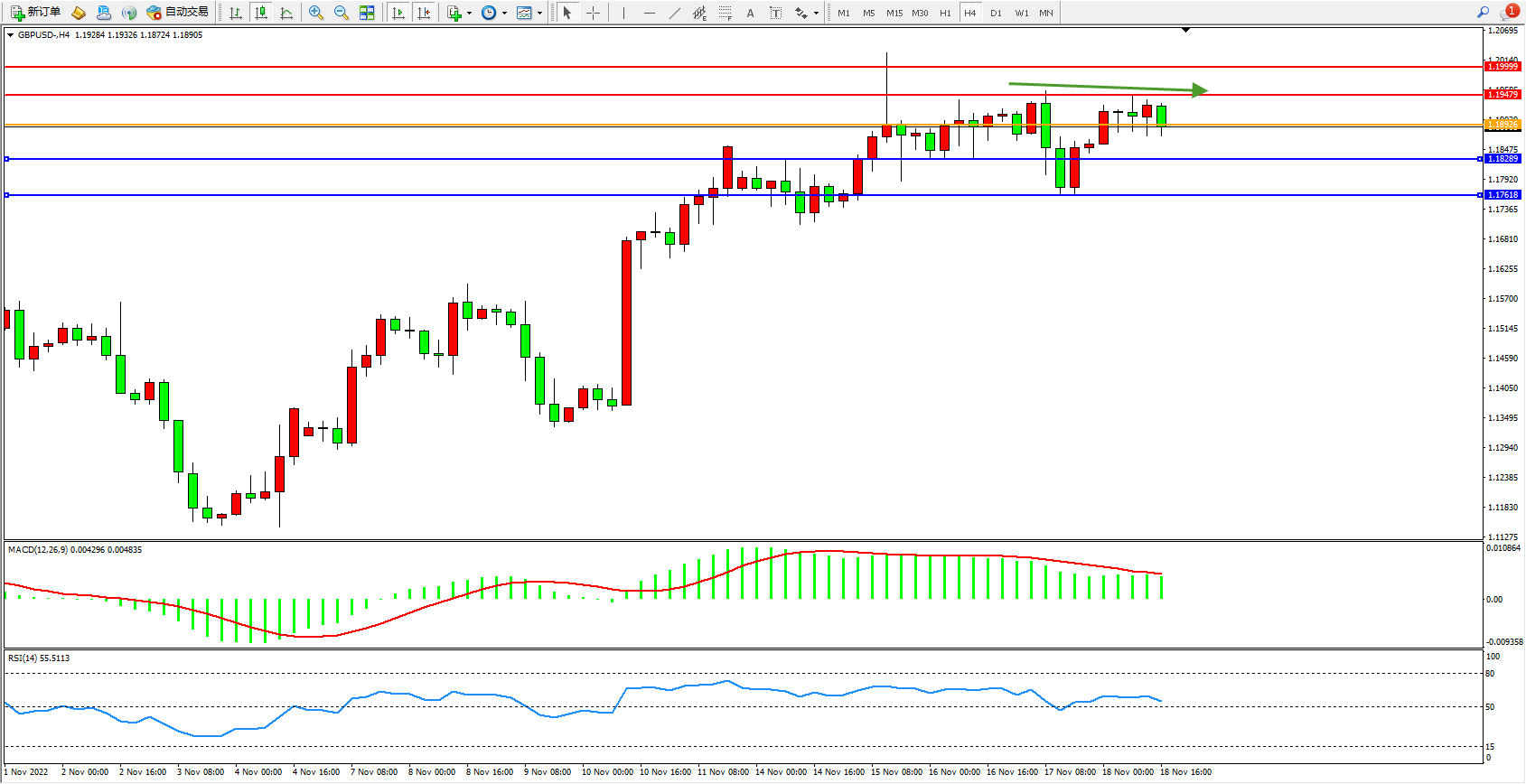Click the New Order (新订单) button
Screen dimensions: 1526x784
pyautogui.click(x=36, y=13)
